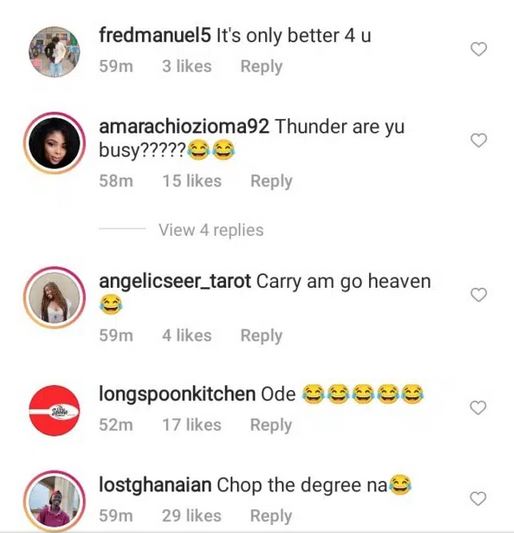Like lostghanaian's comment with heart icon

(478, 498)
